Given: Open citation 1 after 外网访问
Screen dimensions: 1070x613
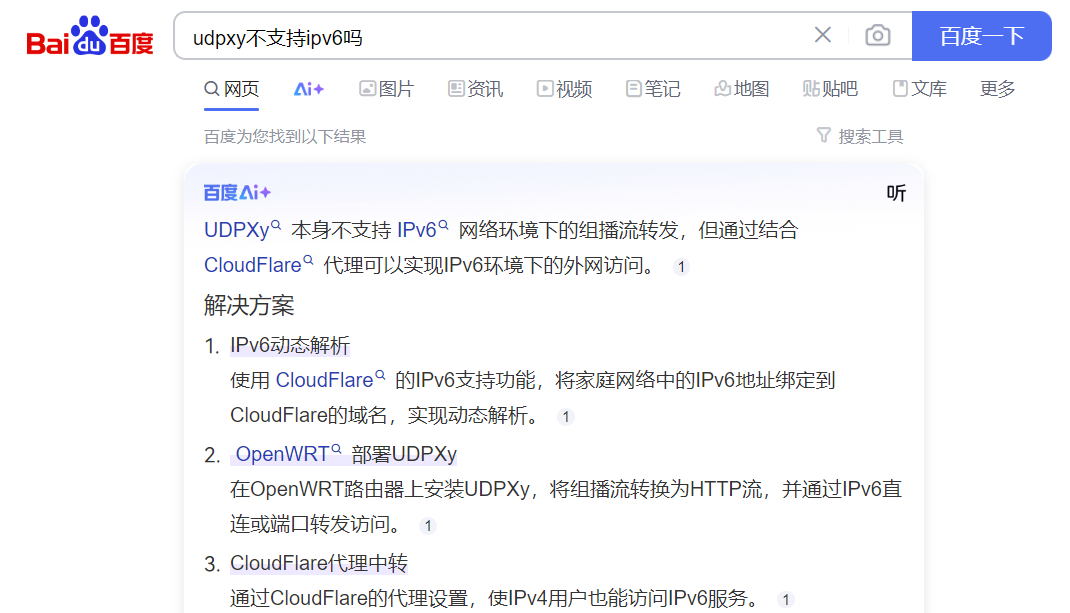Looking at the screenshot, I should tap(681, 267).
